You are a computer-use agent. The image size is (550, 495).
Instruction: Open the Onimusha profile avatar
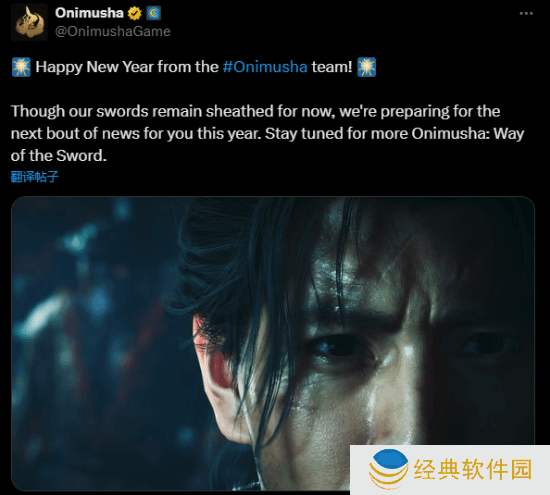pyautogui.click(x=29, y=22)
